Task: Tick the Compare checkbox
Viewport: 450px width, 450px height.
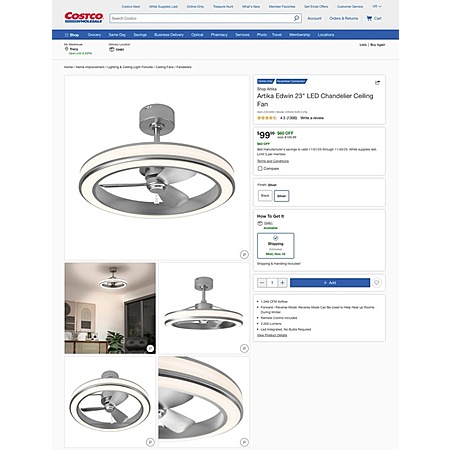Action: coord(260,169)
